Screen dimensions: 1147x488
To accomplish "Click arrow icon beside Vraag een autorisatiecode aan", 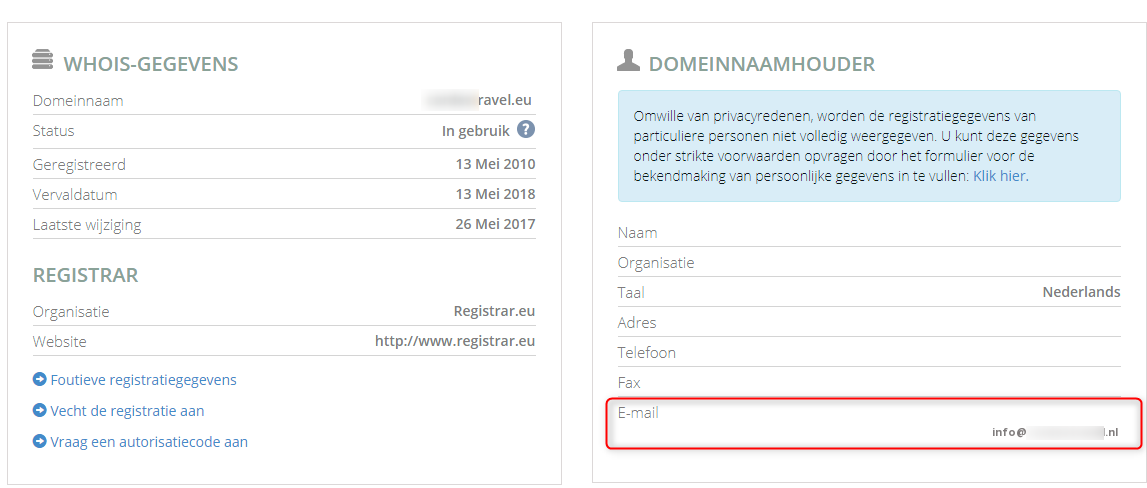I will pyautogui.click(x=40, y=441).
